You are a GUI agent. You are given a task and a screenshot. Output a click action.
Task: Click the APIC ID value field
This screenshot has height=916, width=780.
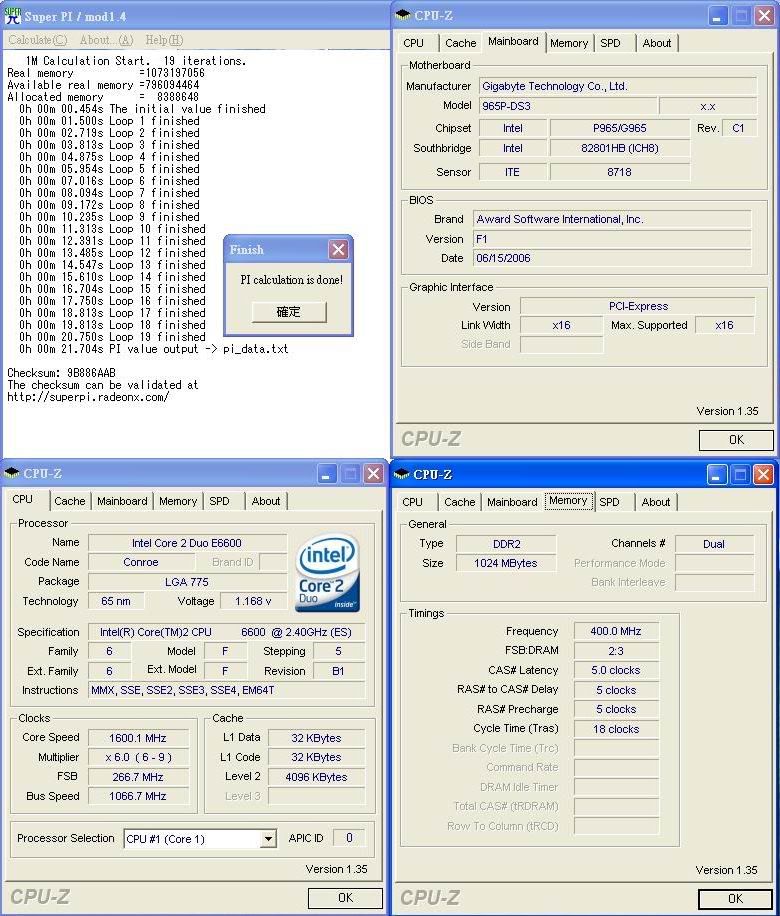tap(349, 838)
